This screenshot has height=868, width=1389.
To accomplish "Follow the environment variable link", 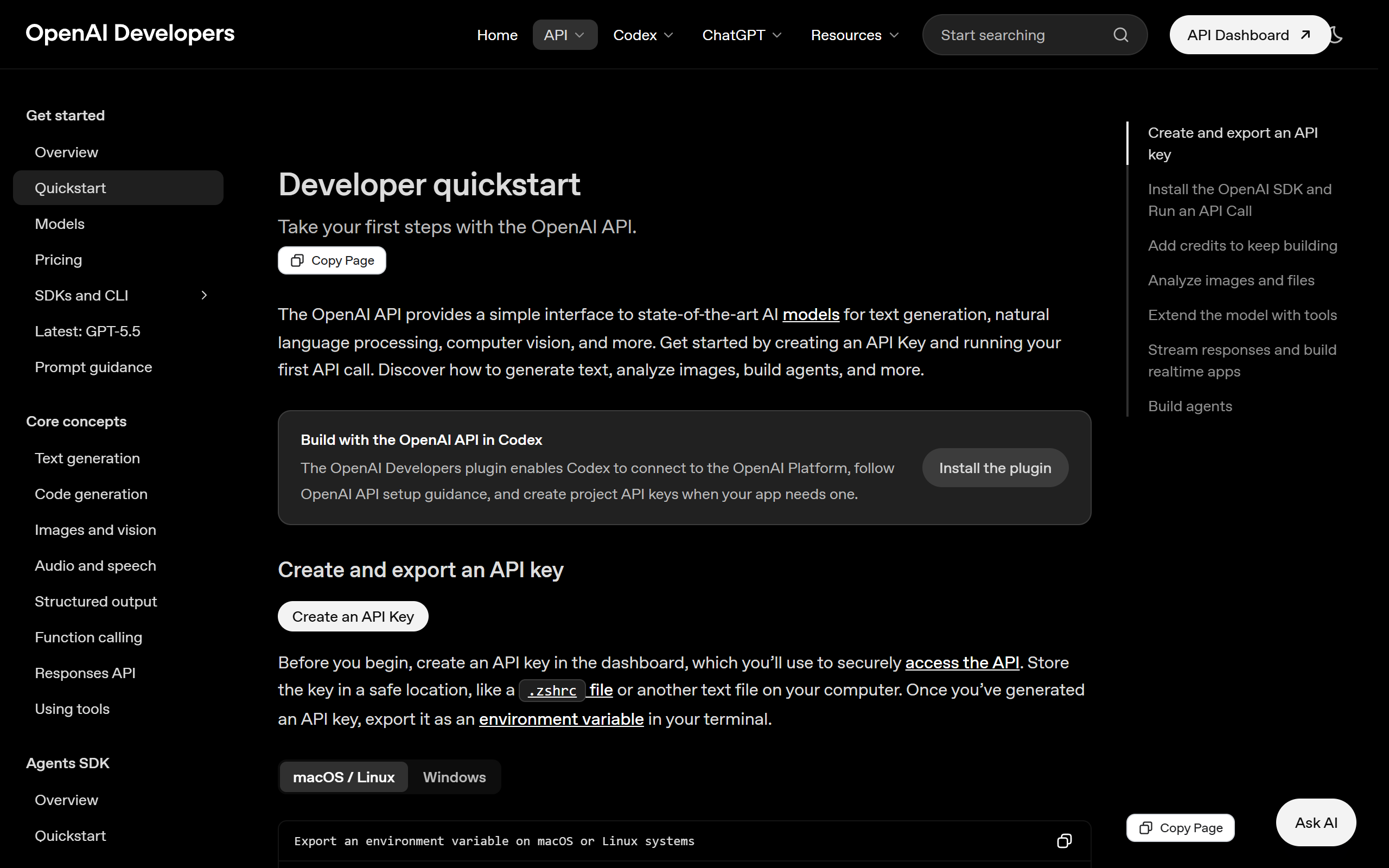I will click(x=562, y=719).
